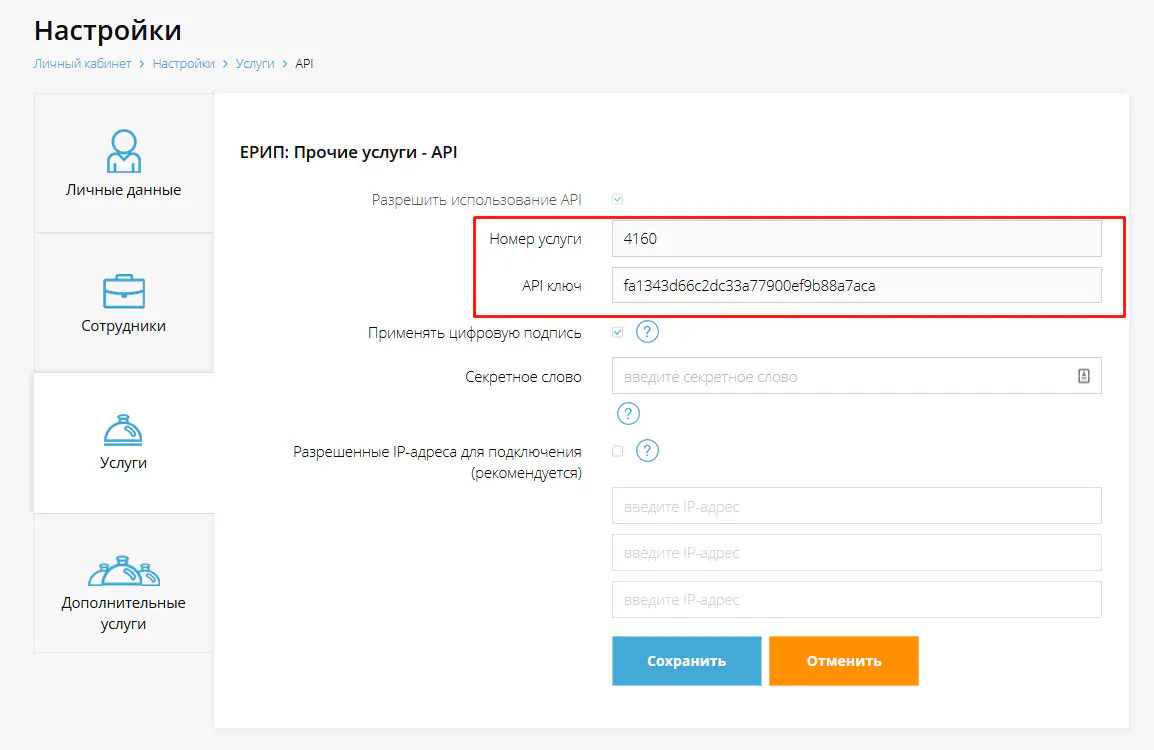The width and height of the screenshot is (1154, 750).
Task: Toggle Разрешить использование API checkbox
Action: click(x=617, y=198)
